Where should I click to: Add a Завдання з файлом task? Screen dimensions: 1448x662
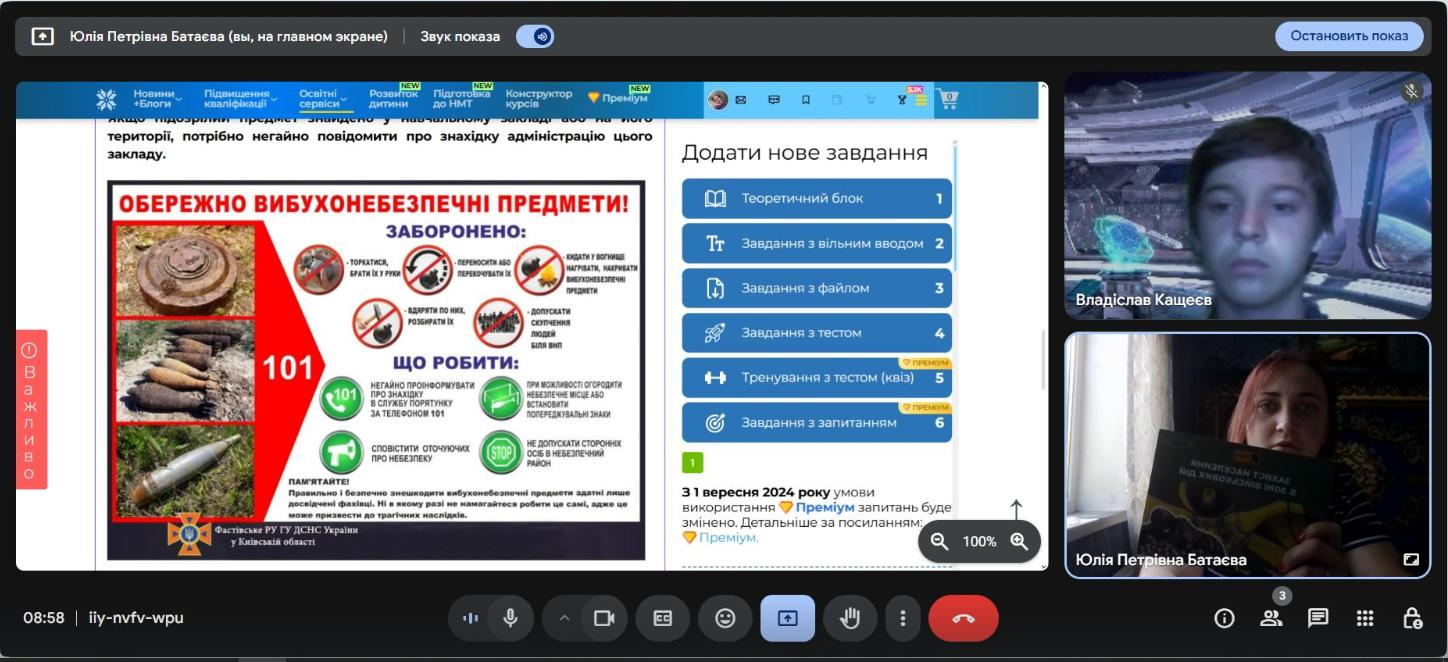(x=816, y=288)
